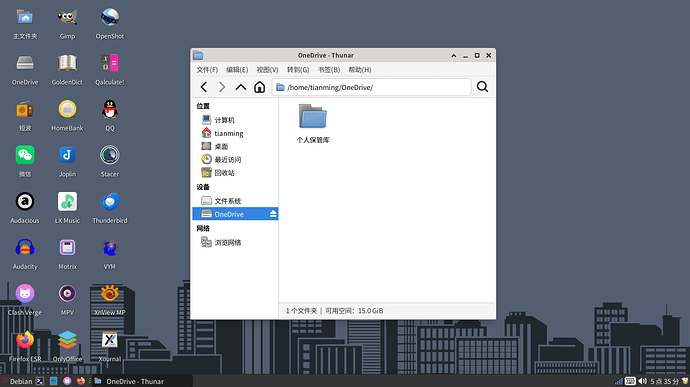
Task: Roll up the Thunar window with the title bar arrow
Action: pos(454,55)
